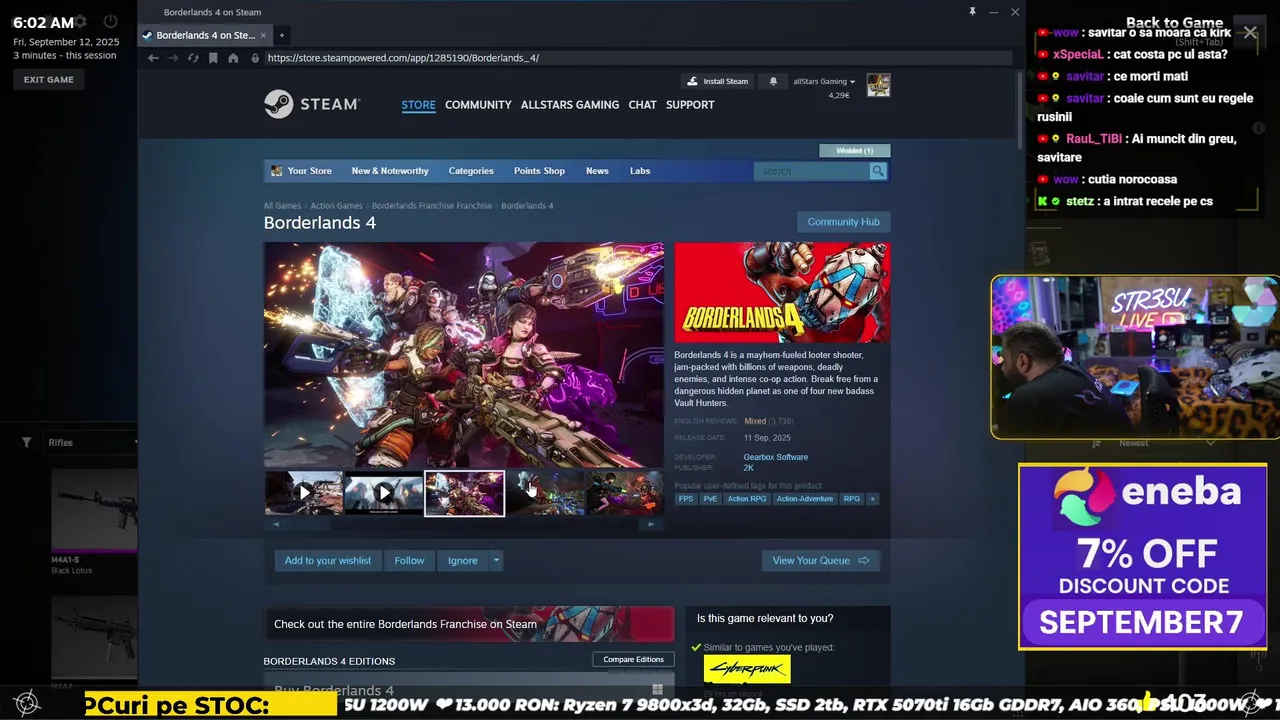Image resolution: width=1280 pixels, height=720 pixels.
Task: Go to the browser home page icon
Action: [233, 58]
